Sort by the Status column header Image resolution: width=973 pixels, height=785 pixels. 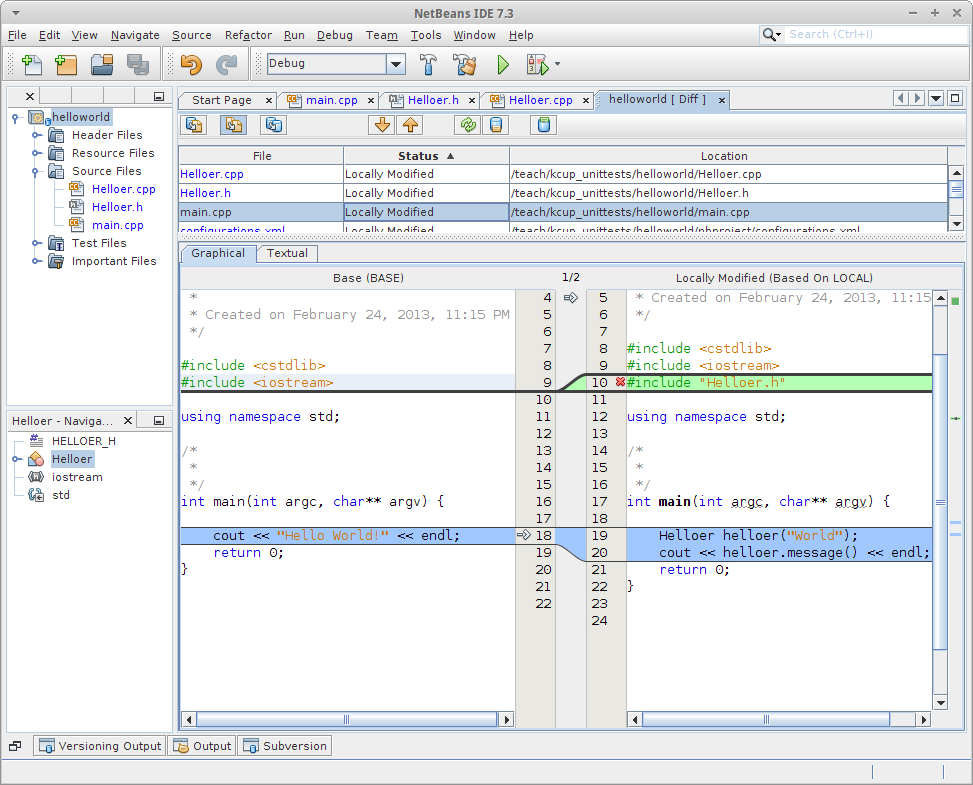[426, 156]
